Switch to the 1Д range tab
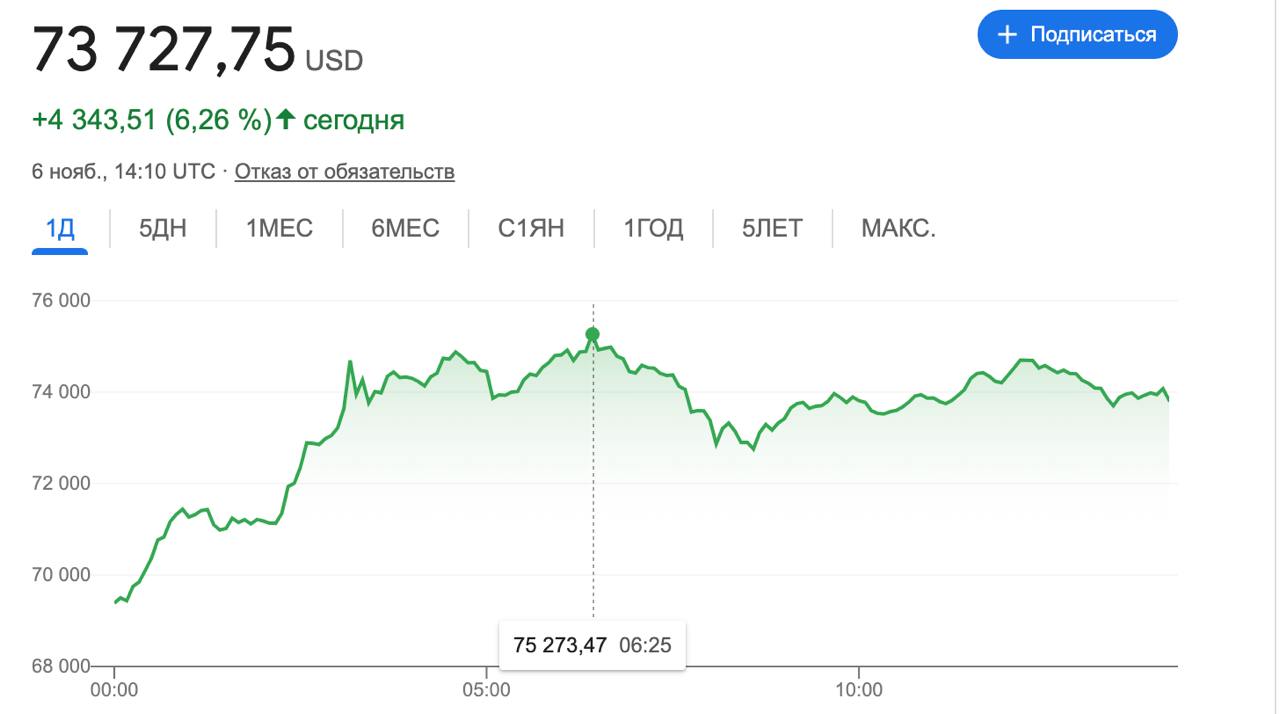The image size is (1280, 714). [60, 228]
